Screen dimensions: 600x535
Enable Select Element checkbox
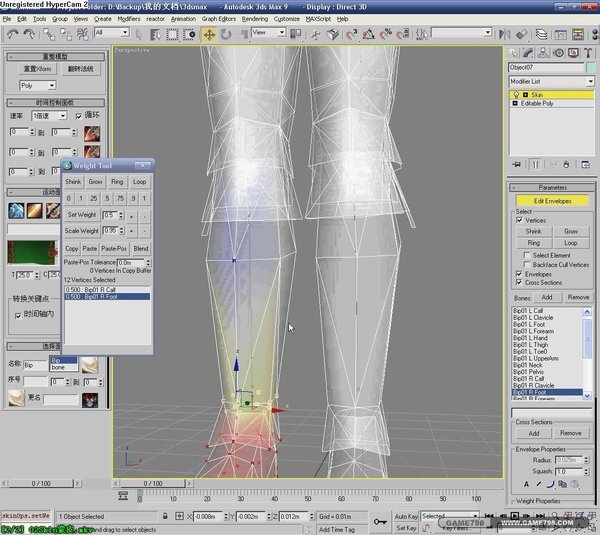point(527,255)
